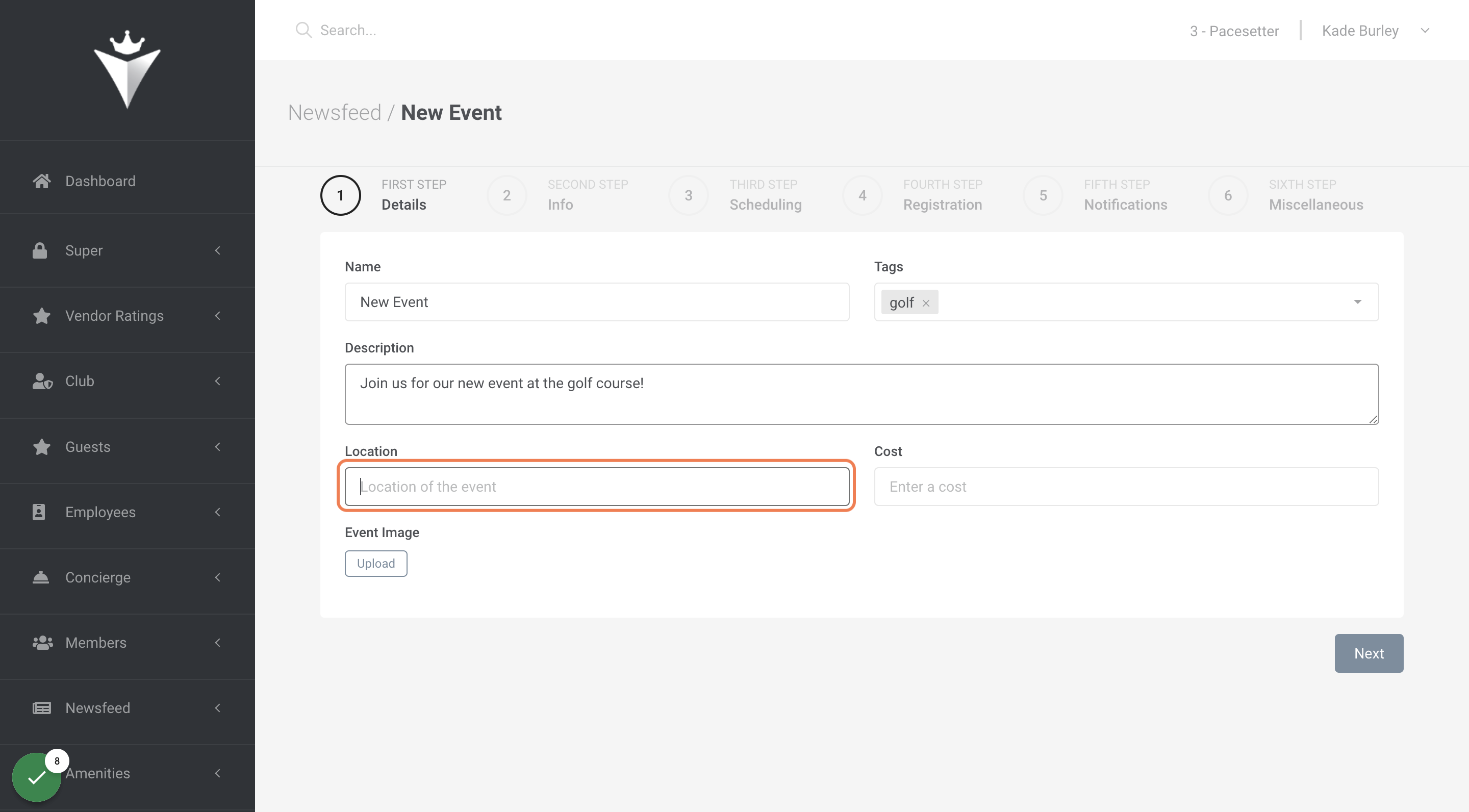The height and width of the screenshot is (812, 1469).
Task: Click the 3 - Pacesetter club label
Action: click(x=1234, y=31)
